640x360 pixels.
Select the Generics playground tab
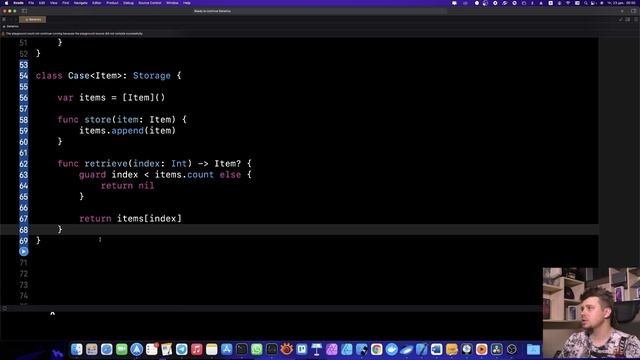(x=33, y=20)
